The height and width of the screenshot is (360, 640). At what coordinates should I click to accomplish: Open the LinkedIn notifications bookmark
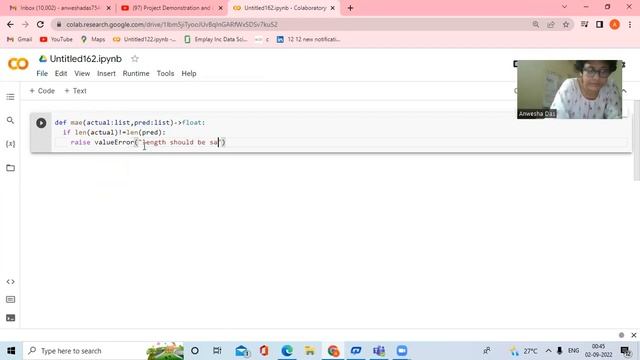[308, 39]
